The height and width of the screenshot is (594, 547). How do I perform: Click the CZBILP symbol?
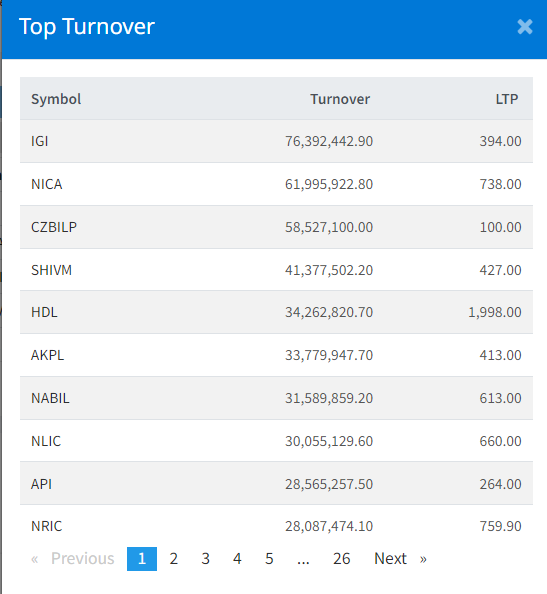coord(54,227)
